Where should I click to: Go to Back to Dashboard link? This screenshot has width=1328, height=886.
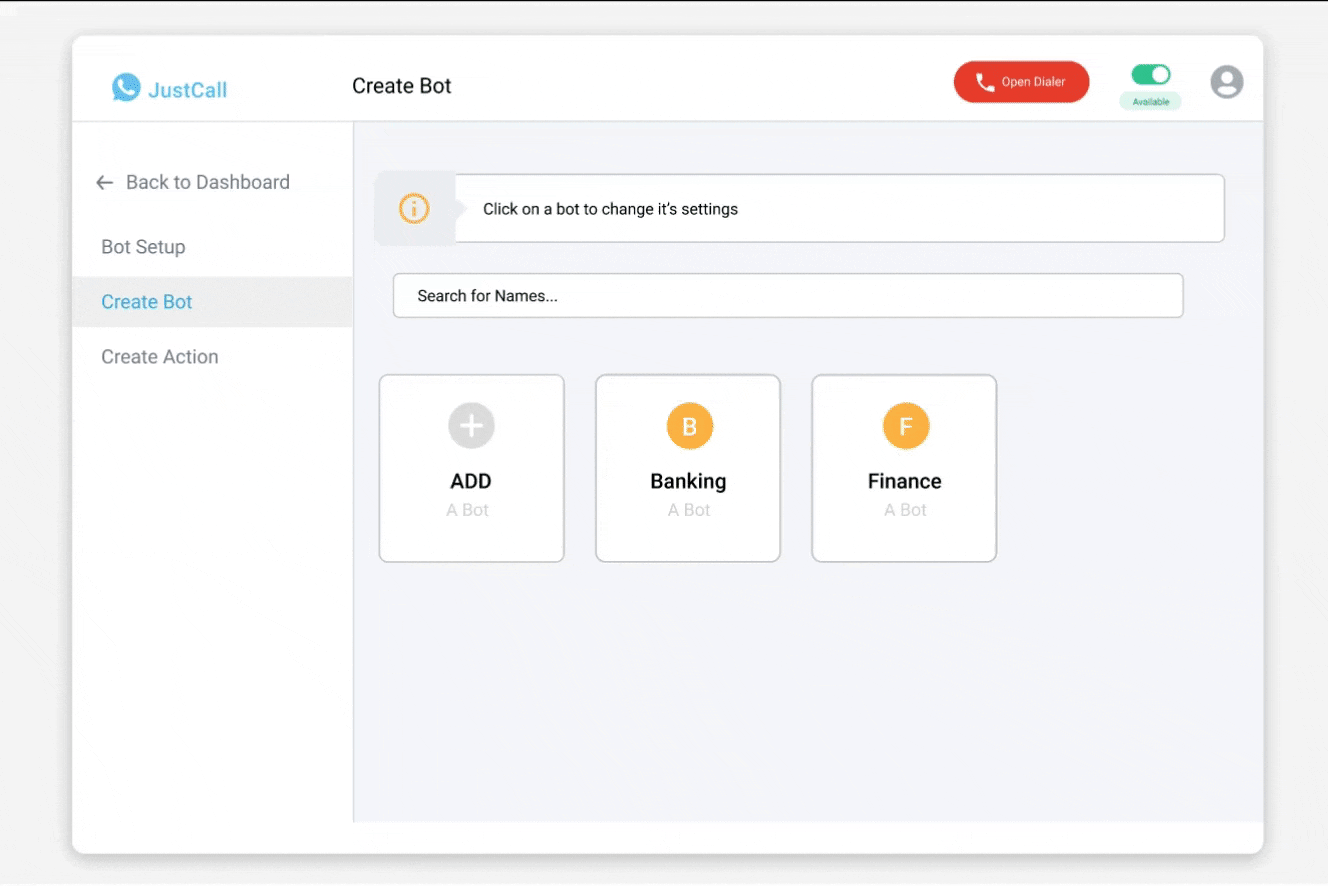click(x=207, y=182)
